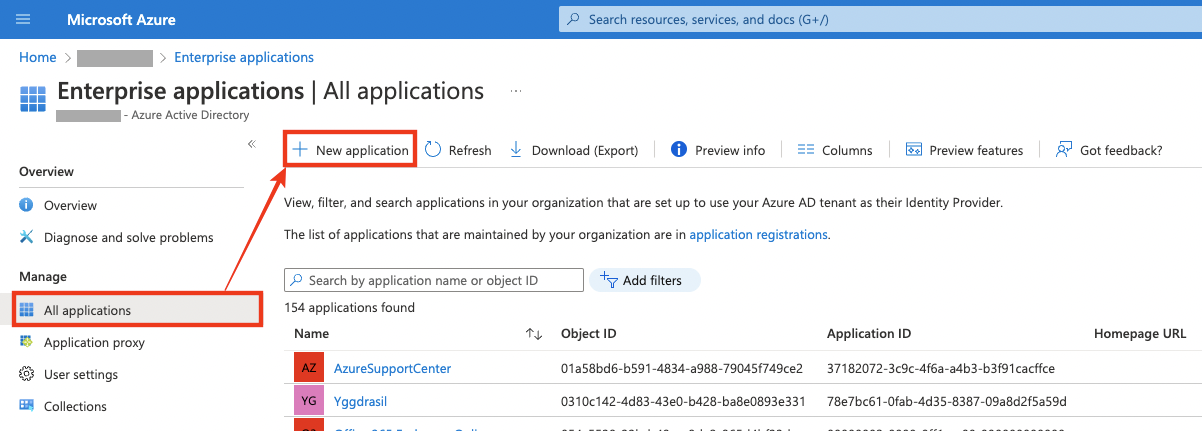The image size is (1202, 431).
Task: Select Overview in the sidebar
Action: click(x=70, y=205)
